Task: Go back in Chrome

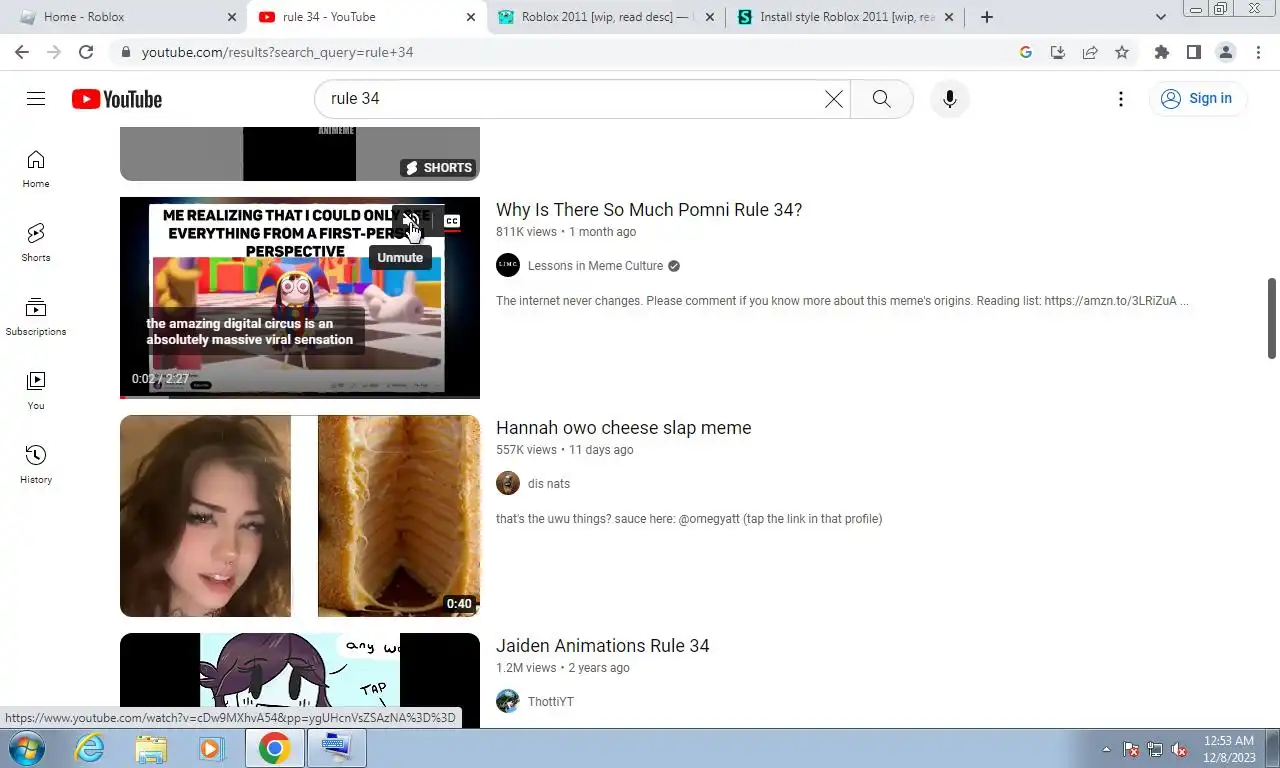Action: pyautogui.click(x=22, y=52)
